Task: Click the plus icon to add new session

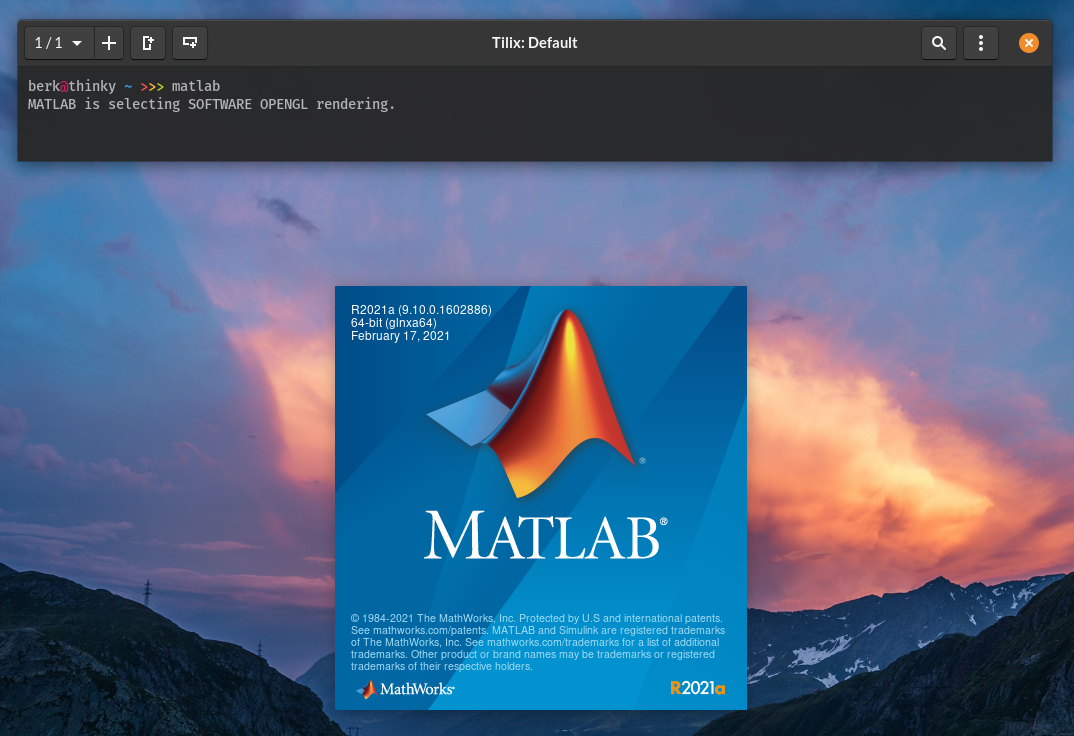Action: [108, 43]
